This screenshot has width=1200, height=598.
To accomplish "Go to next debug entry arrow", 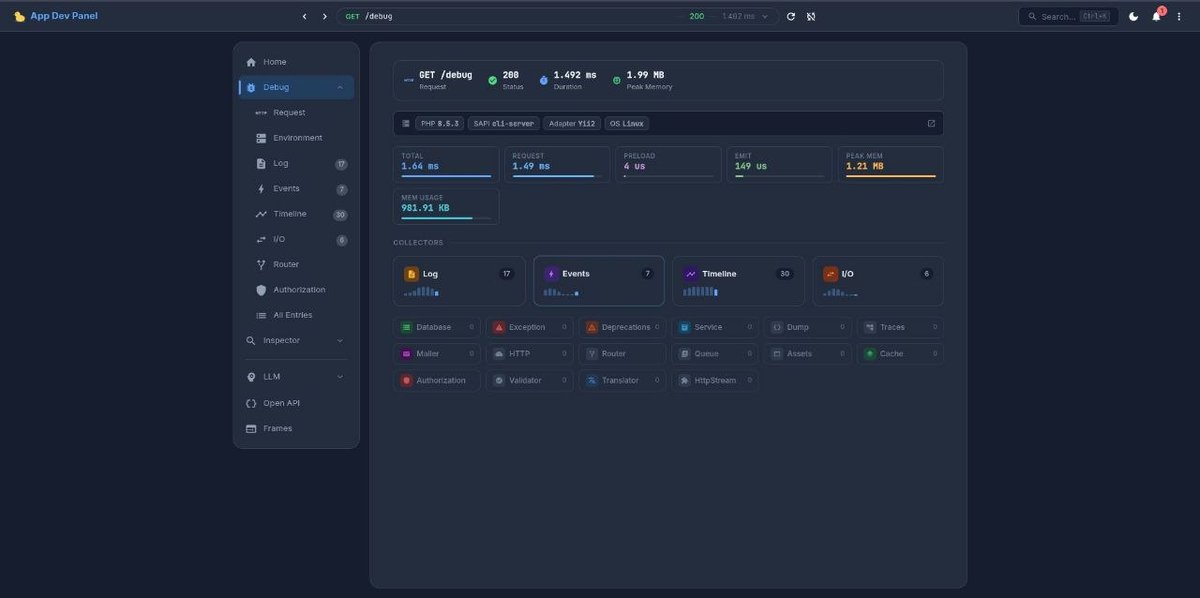I will click(324, 16).
